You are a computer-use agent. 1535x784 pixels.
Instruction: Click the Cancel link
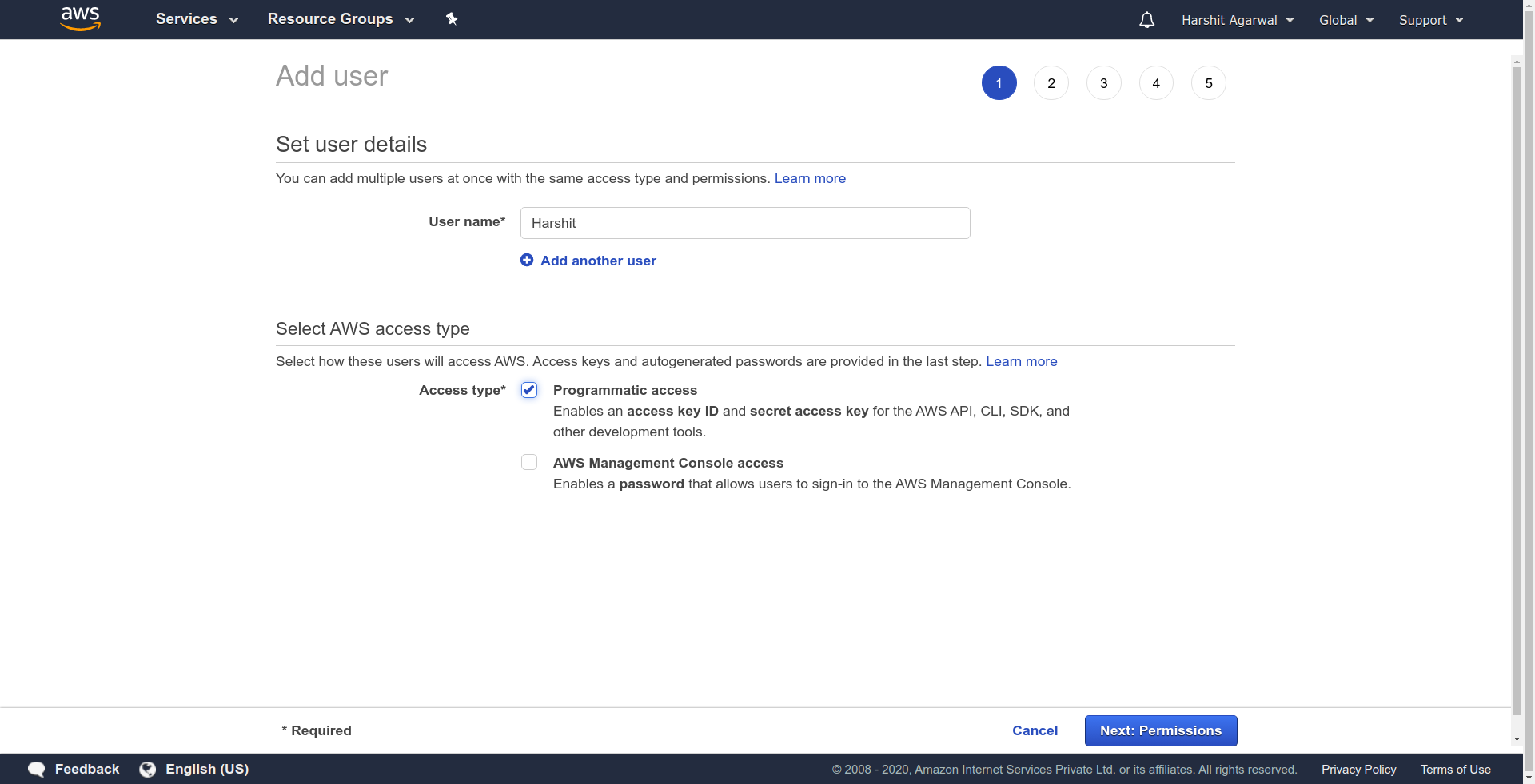coord(1035,730)
